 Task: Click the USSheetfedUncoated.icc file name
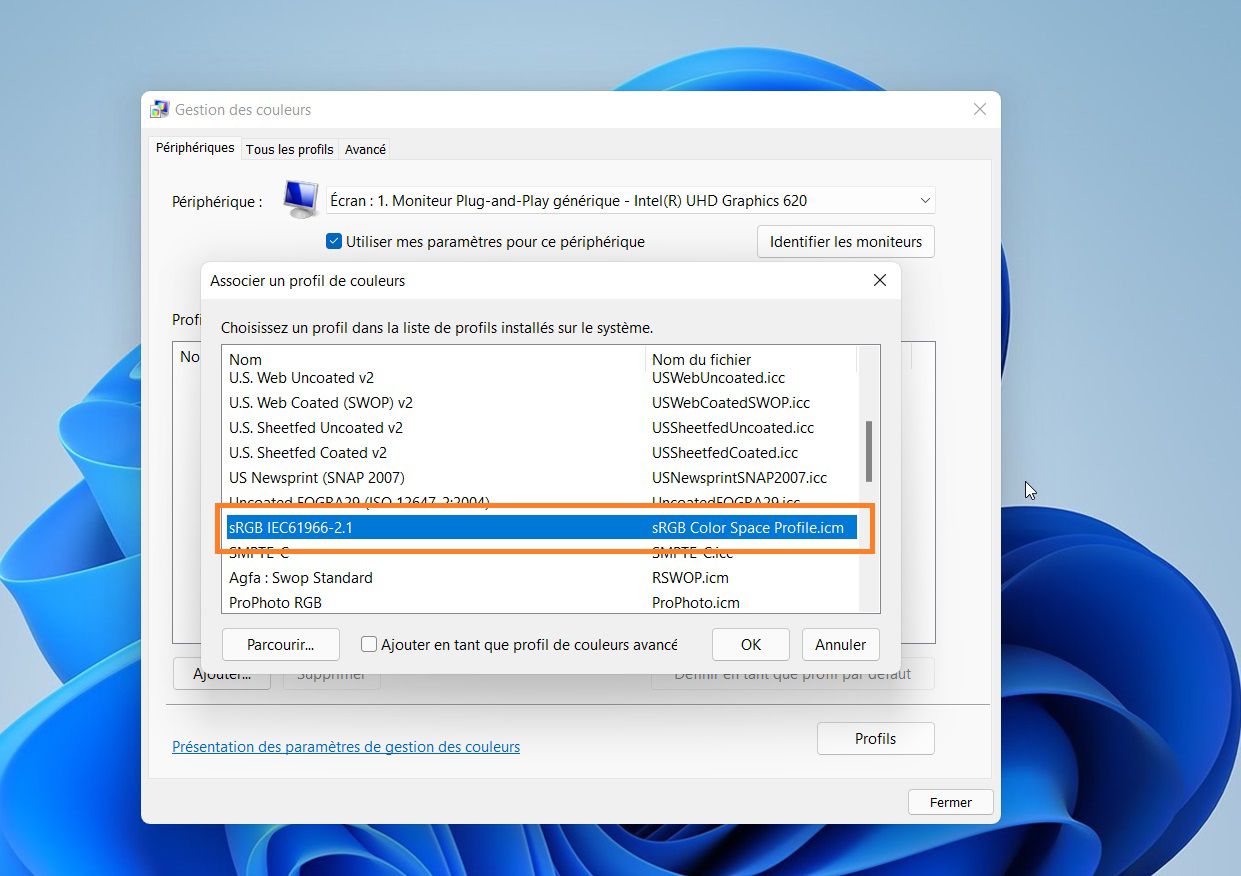[733, 428]
